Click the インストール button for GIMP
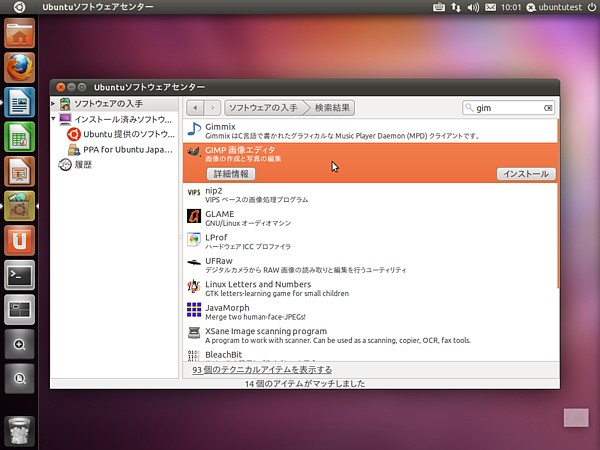The image size is (600, 450). pyautogui.click(x=526, y=174)
